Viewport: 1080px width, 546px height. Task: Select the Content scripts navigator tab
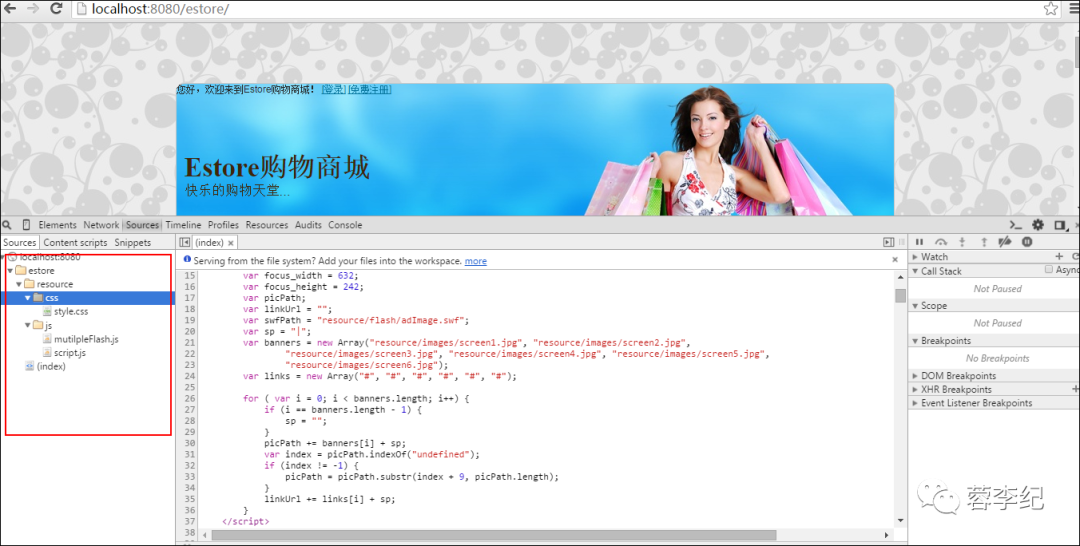click(x=75, y=242)
